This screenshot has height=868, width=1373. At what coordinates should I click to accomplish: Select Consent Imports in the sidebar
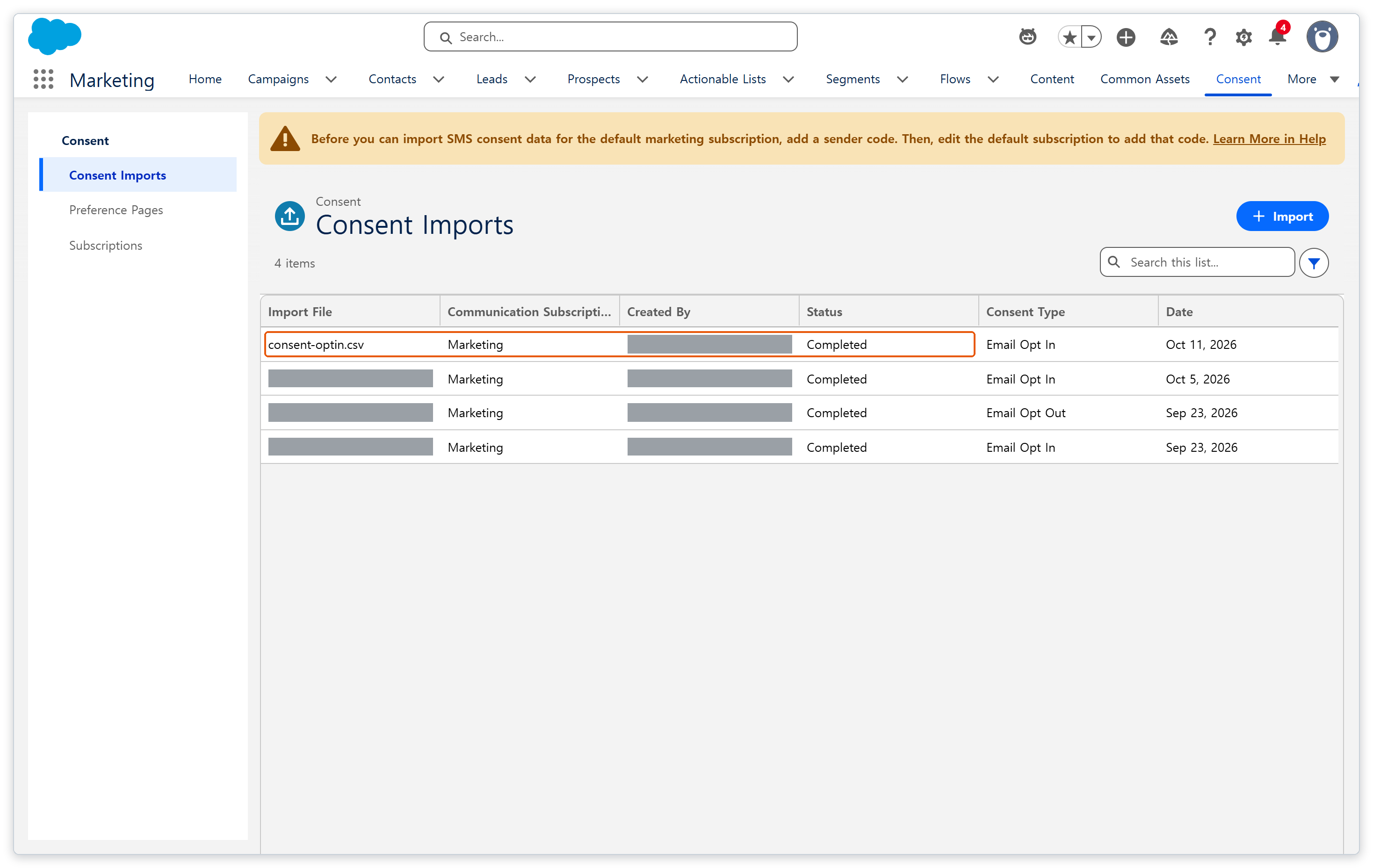[x=138, y=175]
